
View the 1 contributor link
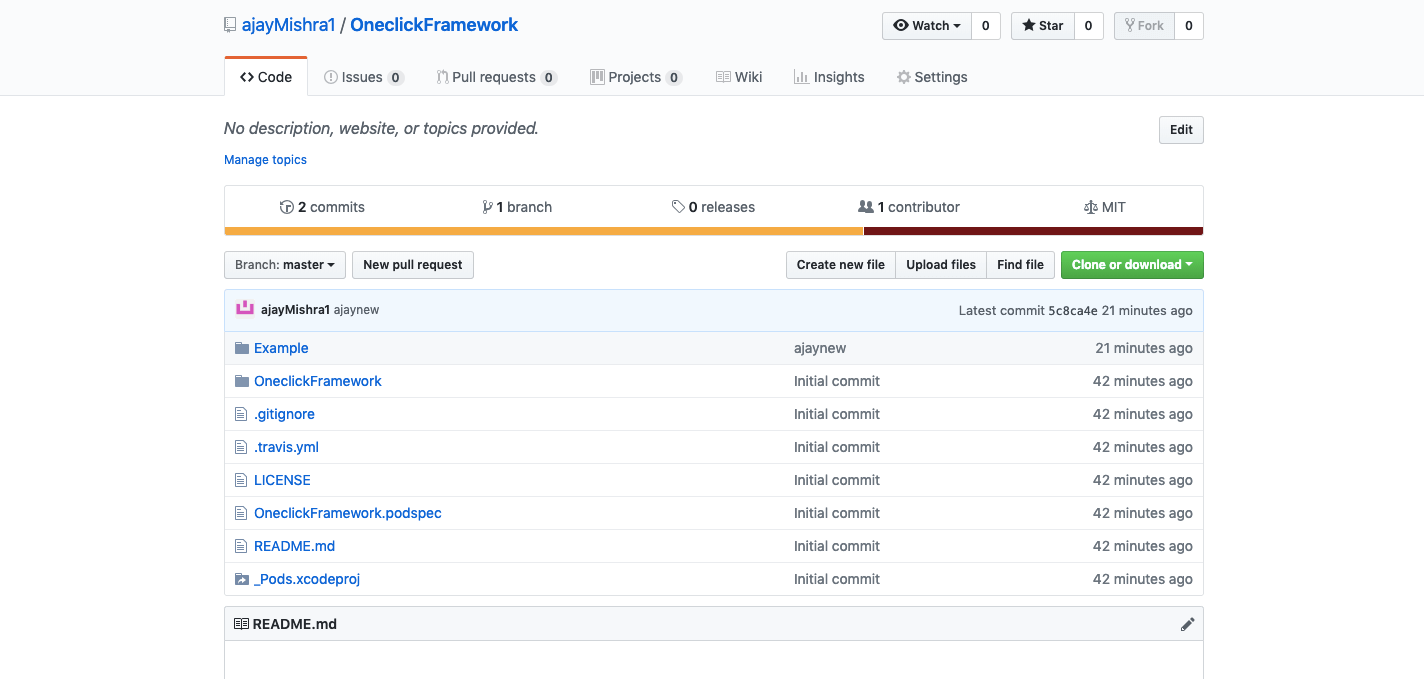click(909, 207)
